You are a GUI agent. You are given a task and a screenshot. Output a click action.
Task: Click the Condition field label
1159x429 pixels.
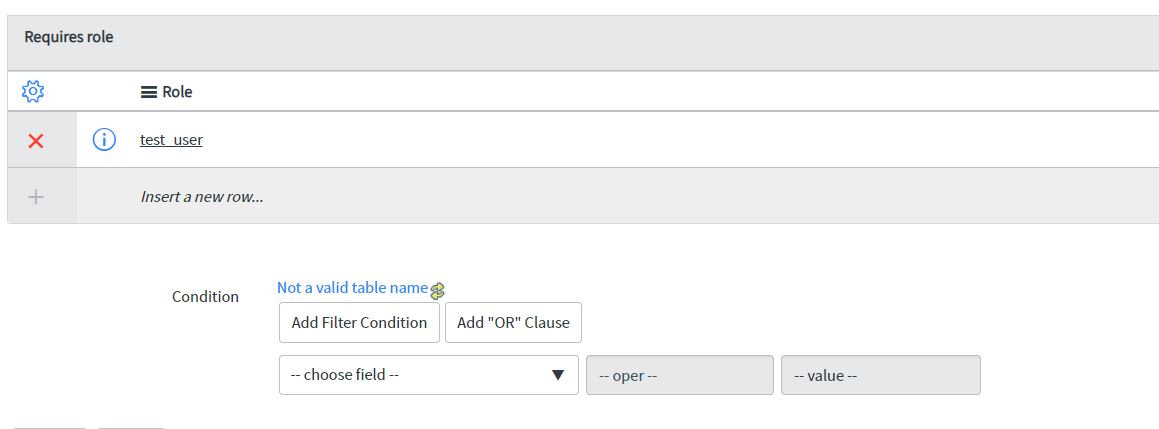205,297
